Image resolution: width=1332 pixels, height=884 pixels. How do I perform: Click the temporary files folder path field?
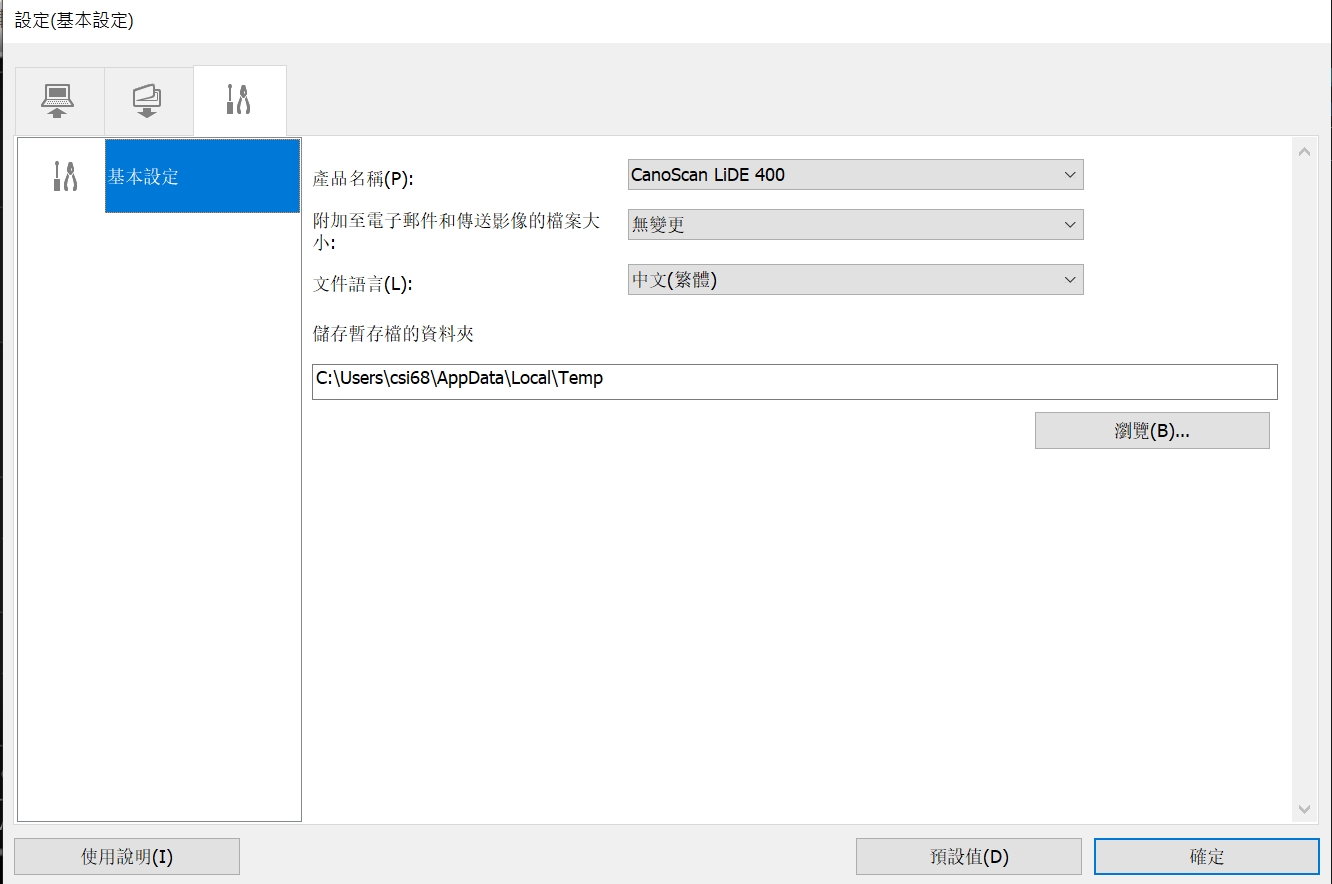click(x=794, y=381)
